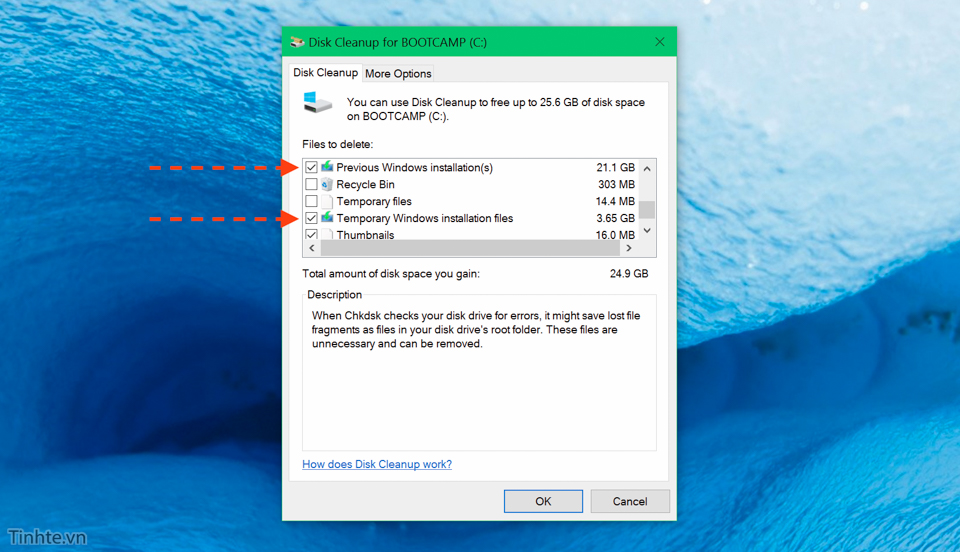Click the horizontal scroll left arrow
This screenshot has height=552, width=960.
coord(312,248)
